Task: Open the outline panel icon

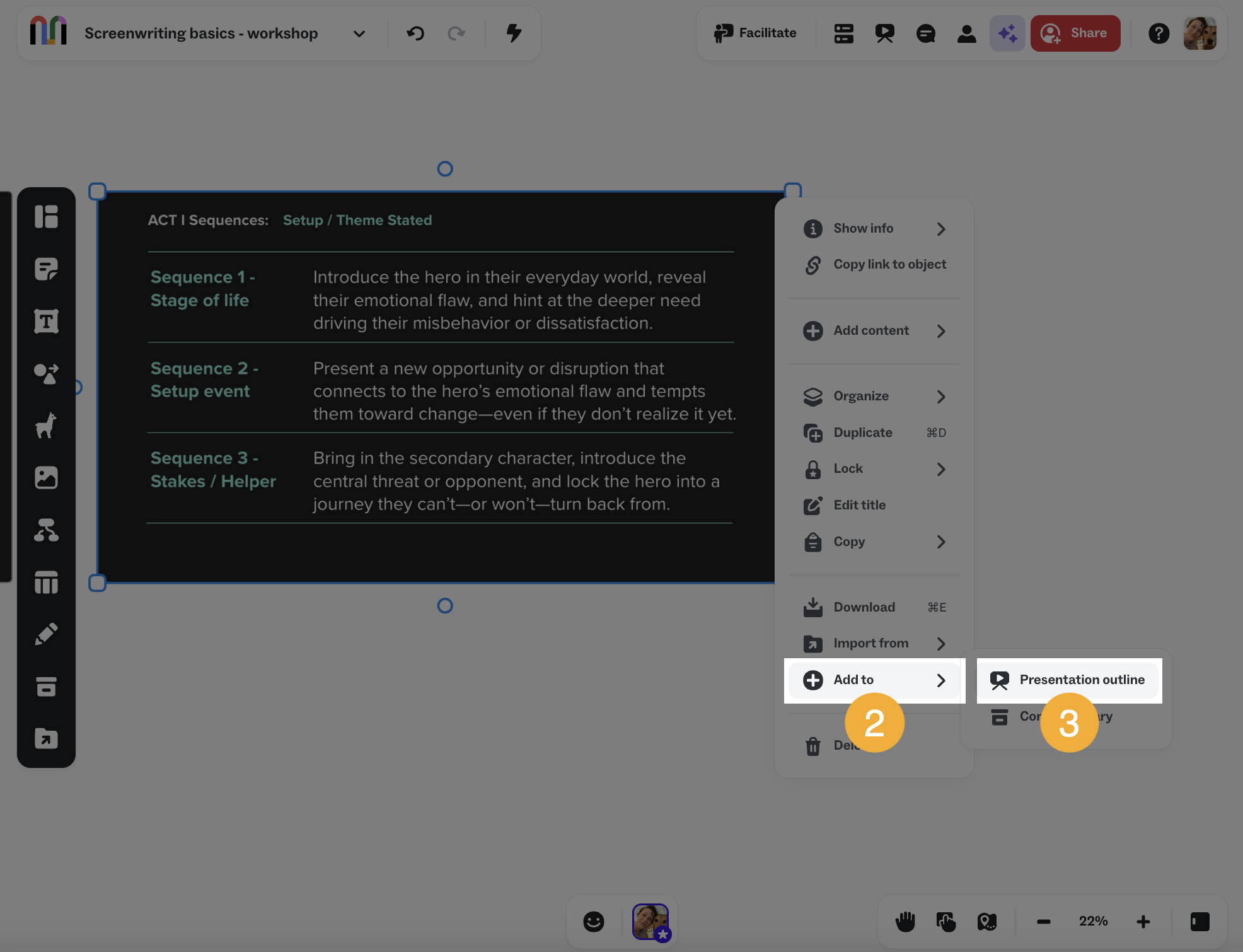Action: point(843,33)
